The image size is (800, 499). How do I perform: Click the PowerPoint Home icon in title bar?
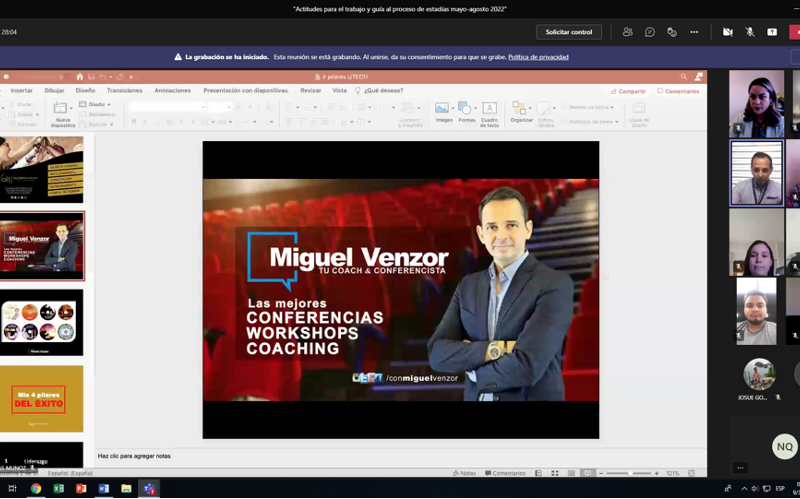[x=80, y=77]
